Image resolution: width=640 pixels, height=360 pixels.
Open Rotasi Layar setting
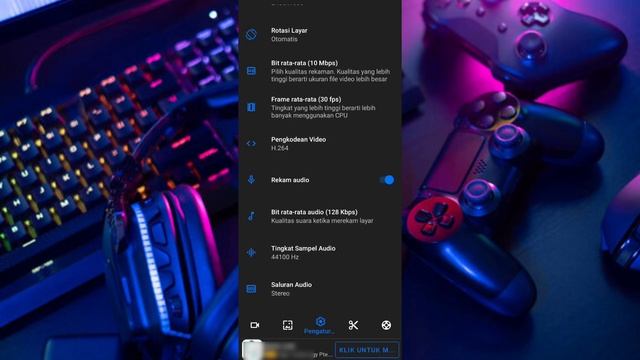click(x=320, y=34)
